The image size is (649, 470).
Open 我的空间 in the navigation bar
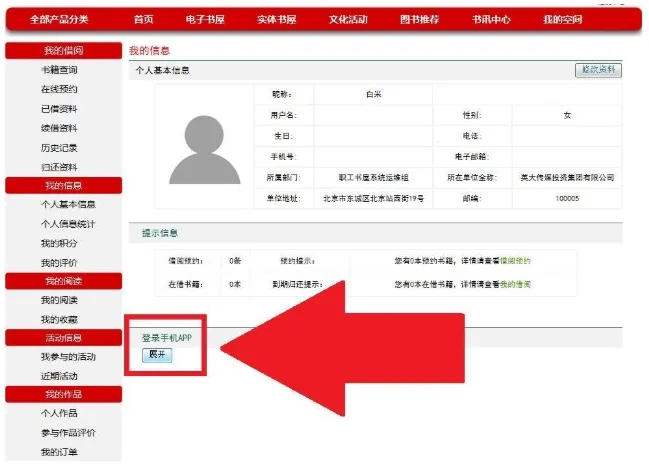click(562, 19)
